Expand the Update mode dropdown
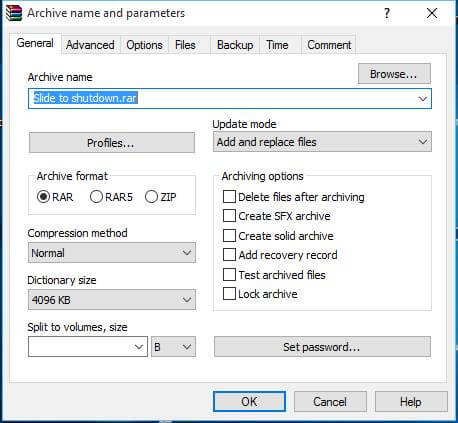This screenshot has width=458, height=423. pos(322,142)
